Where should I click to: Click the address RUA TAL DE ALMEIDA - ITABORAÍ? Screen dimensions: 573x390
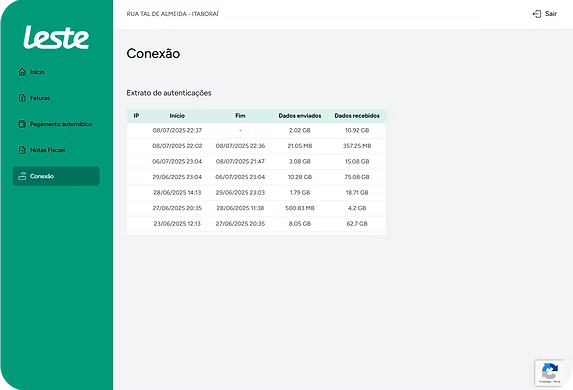(x=172, y=14)
